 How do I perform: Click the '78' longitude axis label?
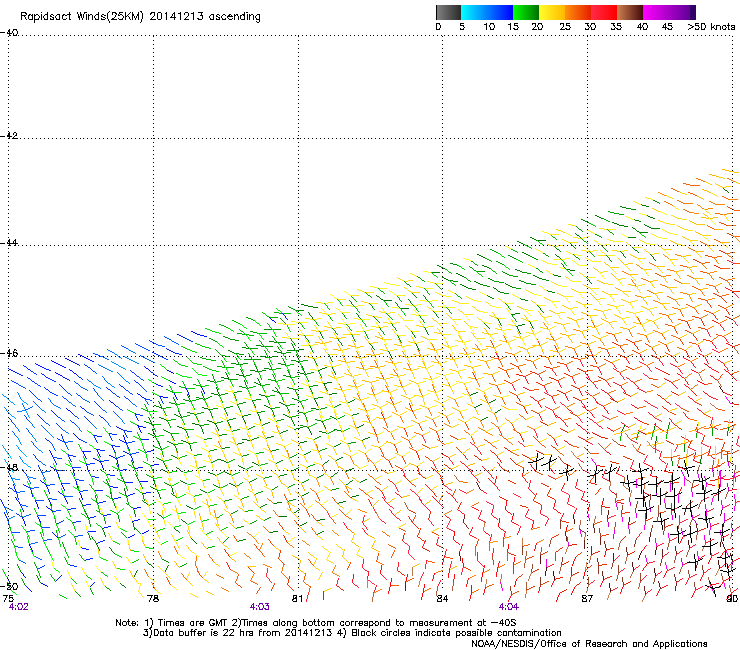tap(153, 598)
